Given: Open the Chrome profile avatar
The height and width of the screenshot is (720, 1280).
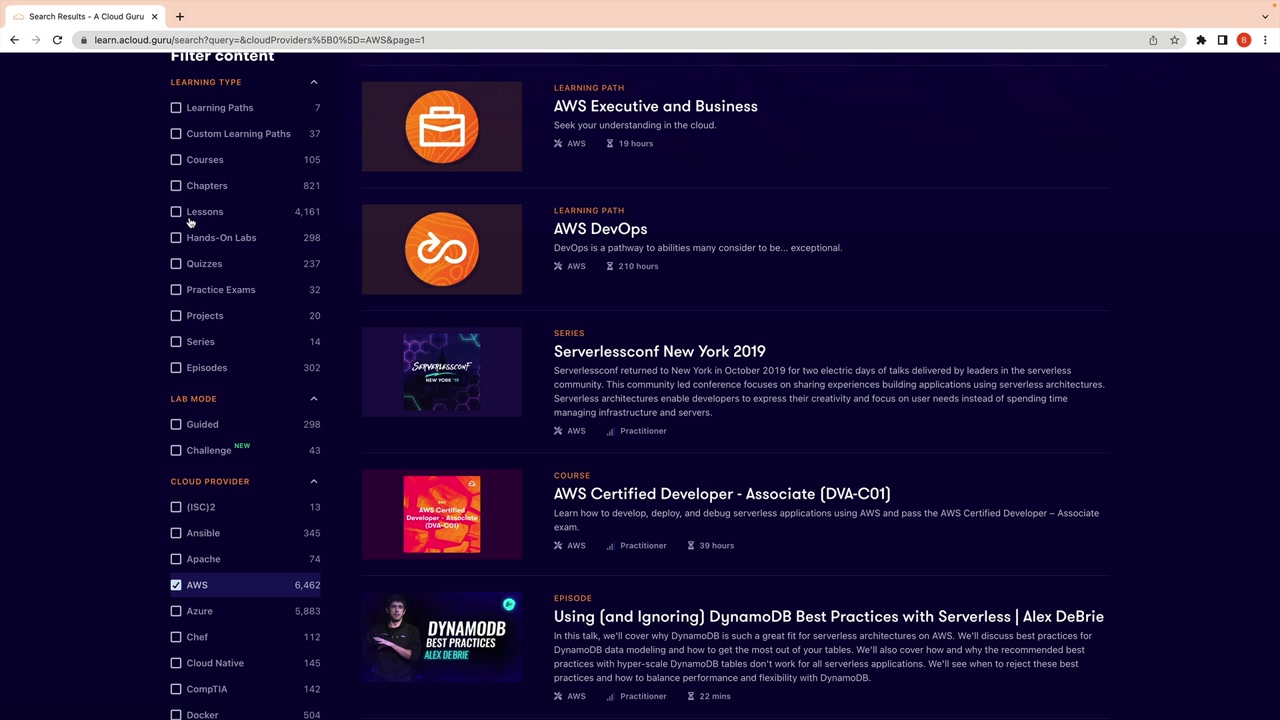Looking at the screenshot, I should (x=1244, y=40).
